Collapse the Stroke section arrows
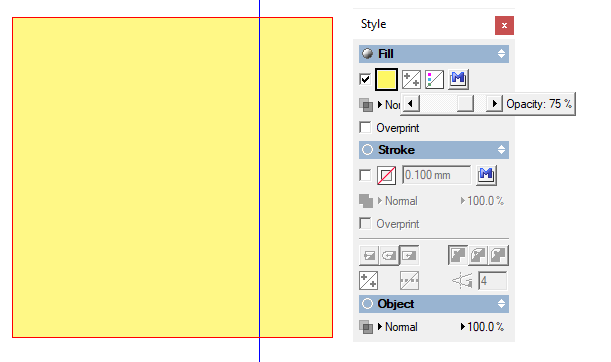 point(502,150)
